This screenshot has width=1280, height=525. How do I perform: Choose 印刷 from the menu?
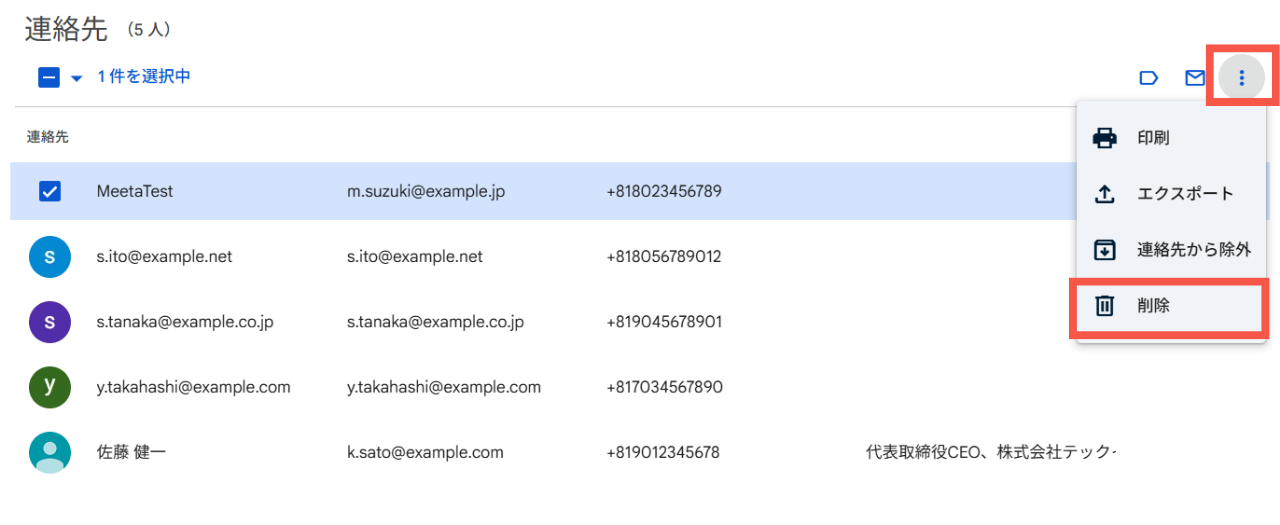coord(1171,138)
